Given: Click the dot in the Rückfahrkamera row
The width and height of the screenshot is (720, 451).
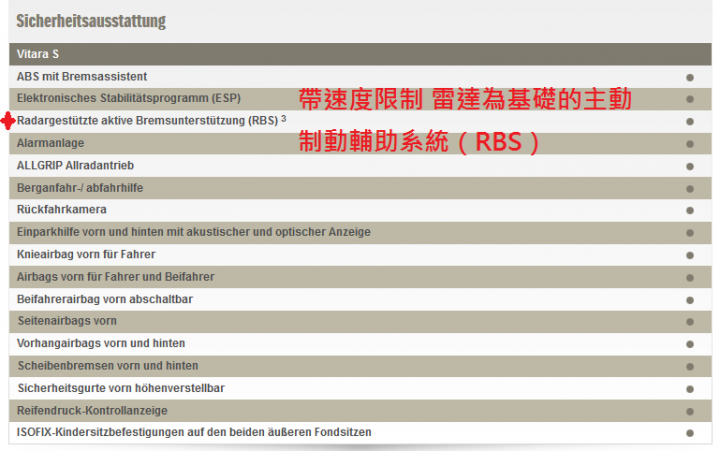Looking at the screenshot, I should tap(690, 211).
